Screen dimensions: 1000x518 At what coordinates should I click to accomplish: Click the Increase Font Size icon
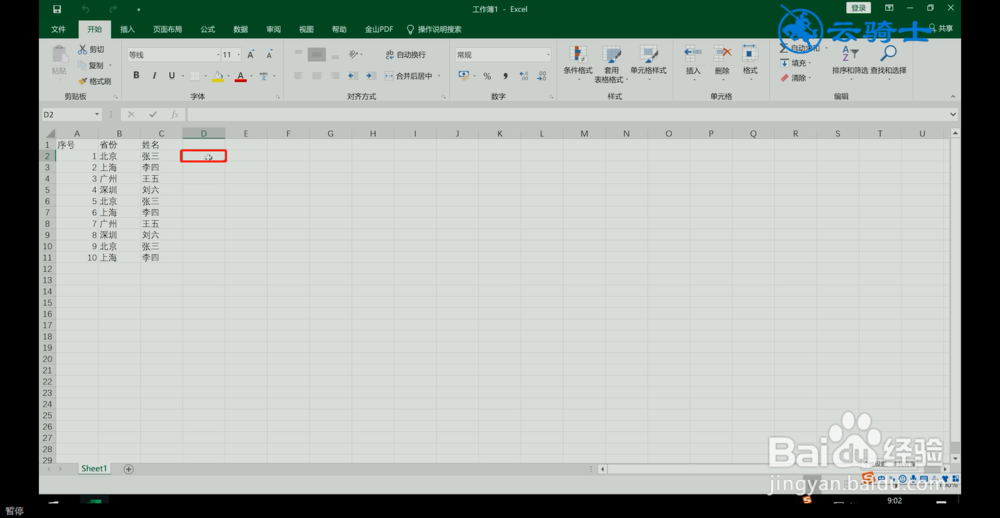[x=251, y=55]
